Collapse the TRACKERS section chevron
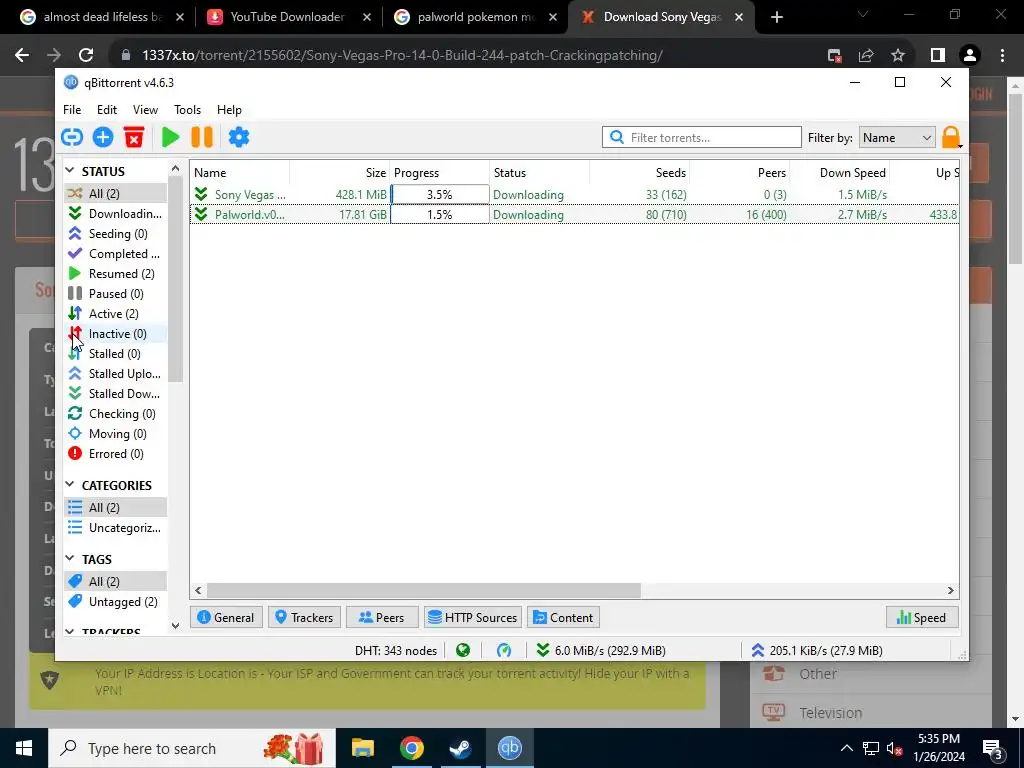Screen dimensions: 1024x768 [x=71, y=632]
